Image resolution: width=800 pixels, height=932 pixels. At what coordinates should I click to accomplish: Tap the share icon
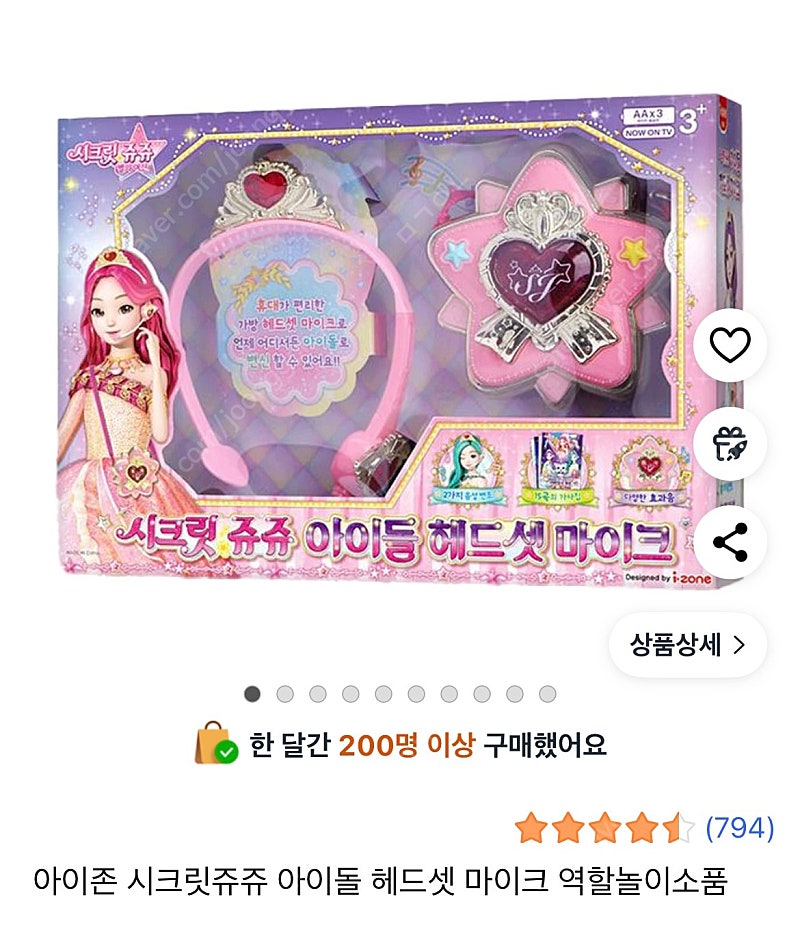pos(730,542)
